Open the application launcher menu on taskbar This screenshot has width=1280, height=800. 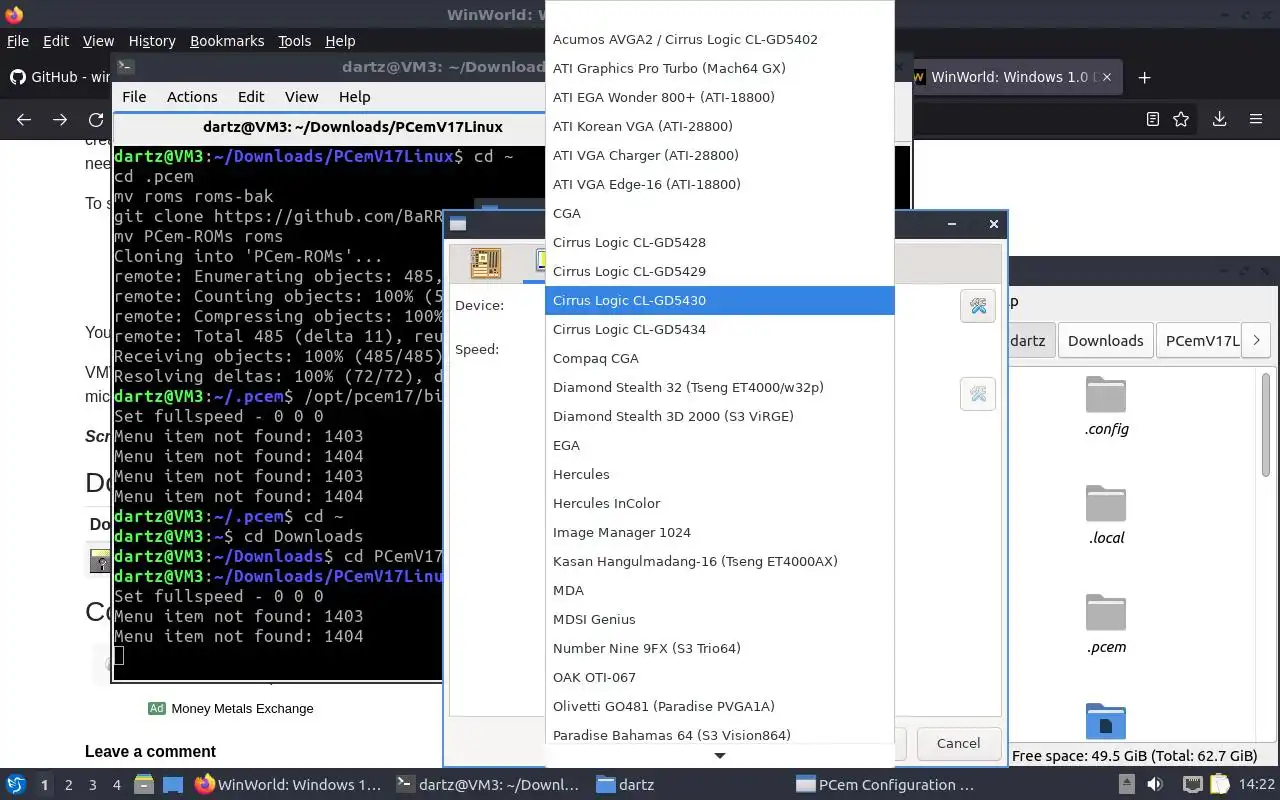tap(15, 784)
